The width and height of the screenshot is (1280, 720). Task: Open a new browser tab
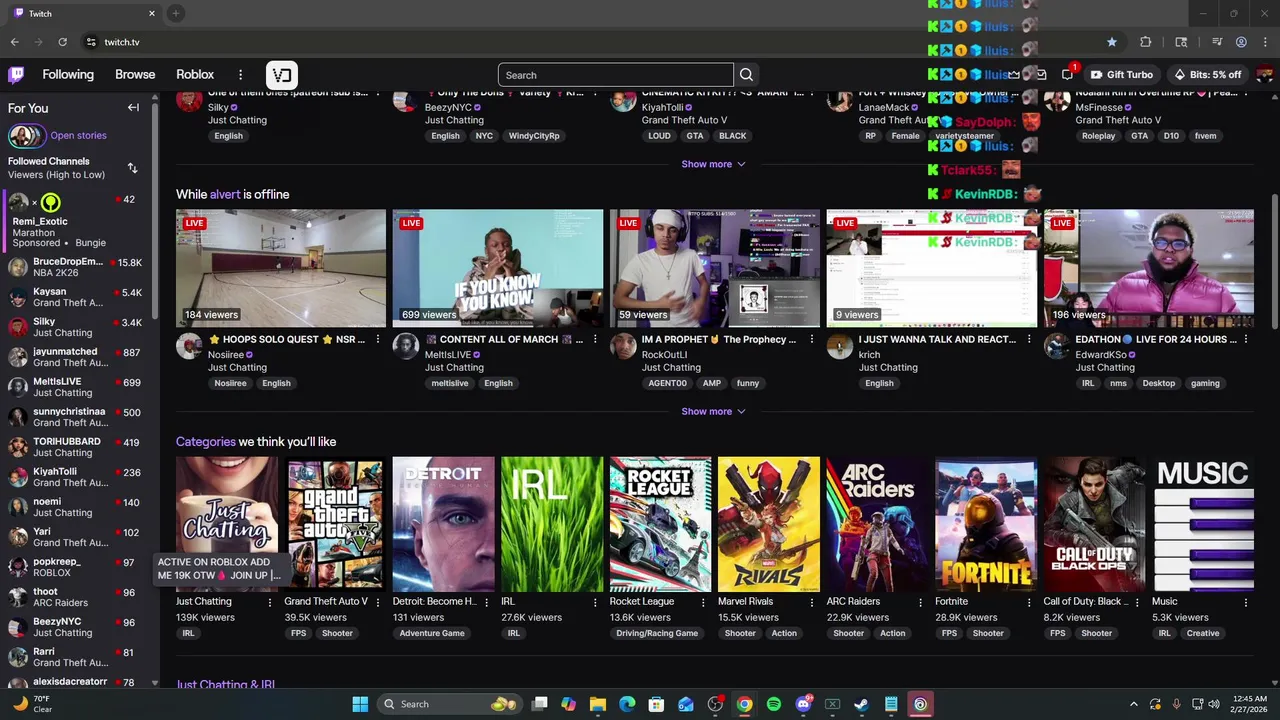coord(175,13)
